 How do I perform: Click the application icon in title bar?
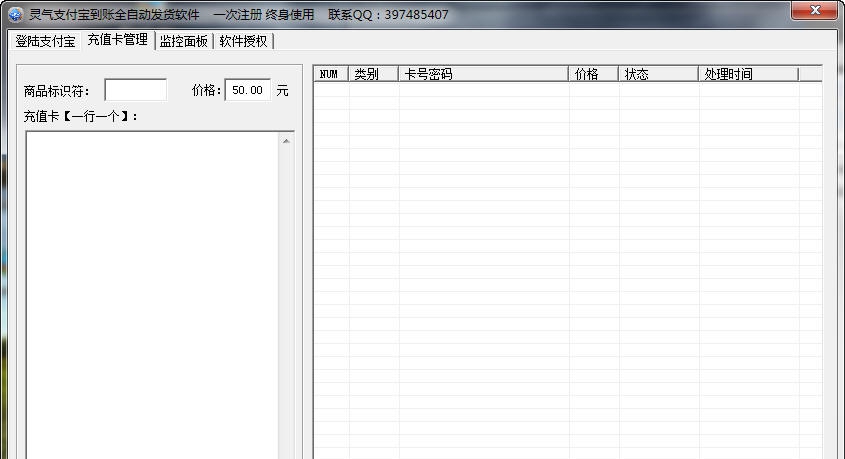(x=15, y=15)
